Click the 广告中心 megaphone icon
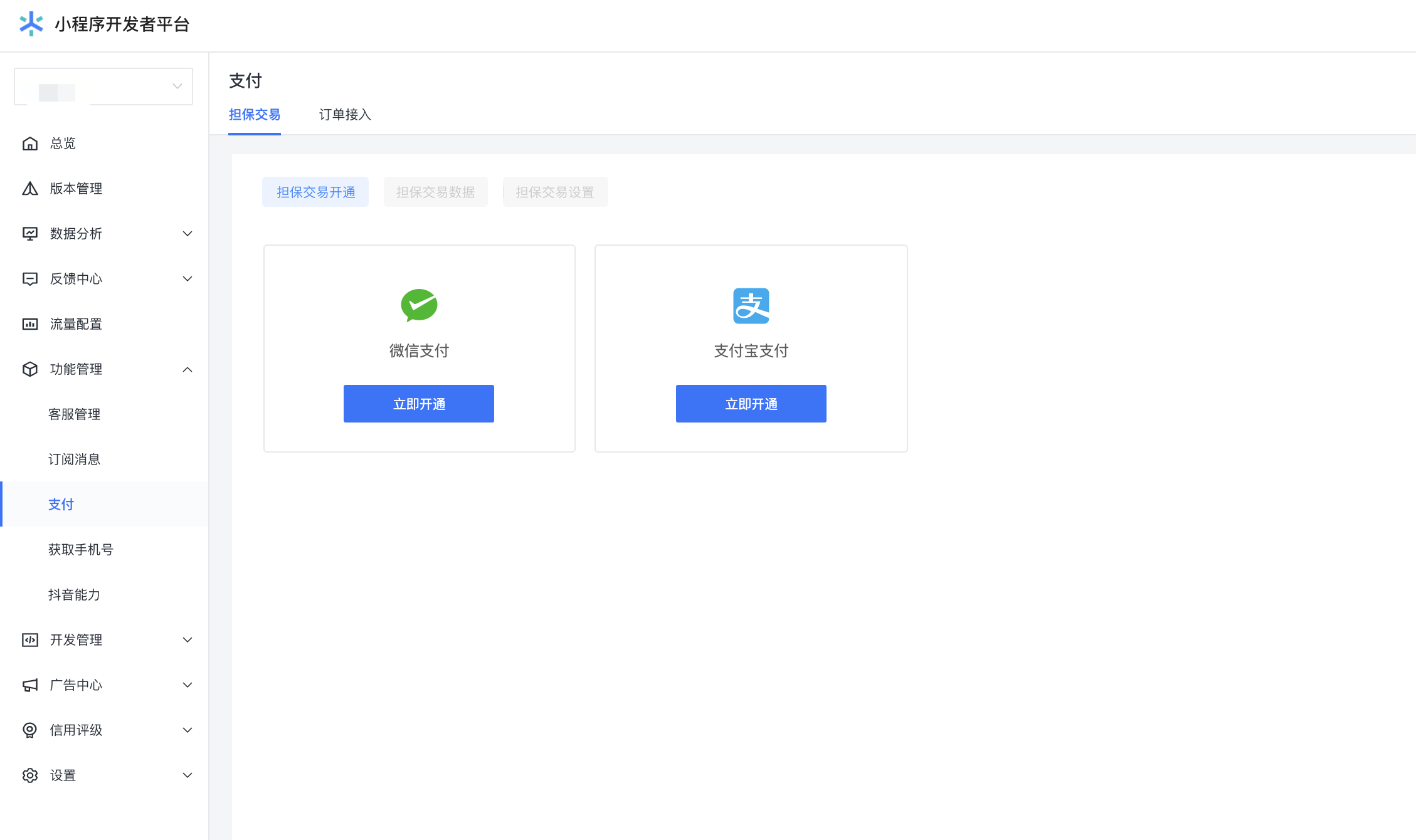1416x840 pixels. (x=29, y=685)
